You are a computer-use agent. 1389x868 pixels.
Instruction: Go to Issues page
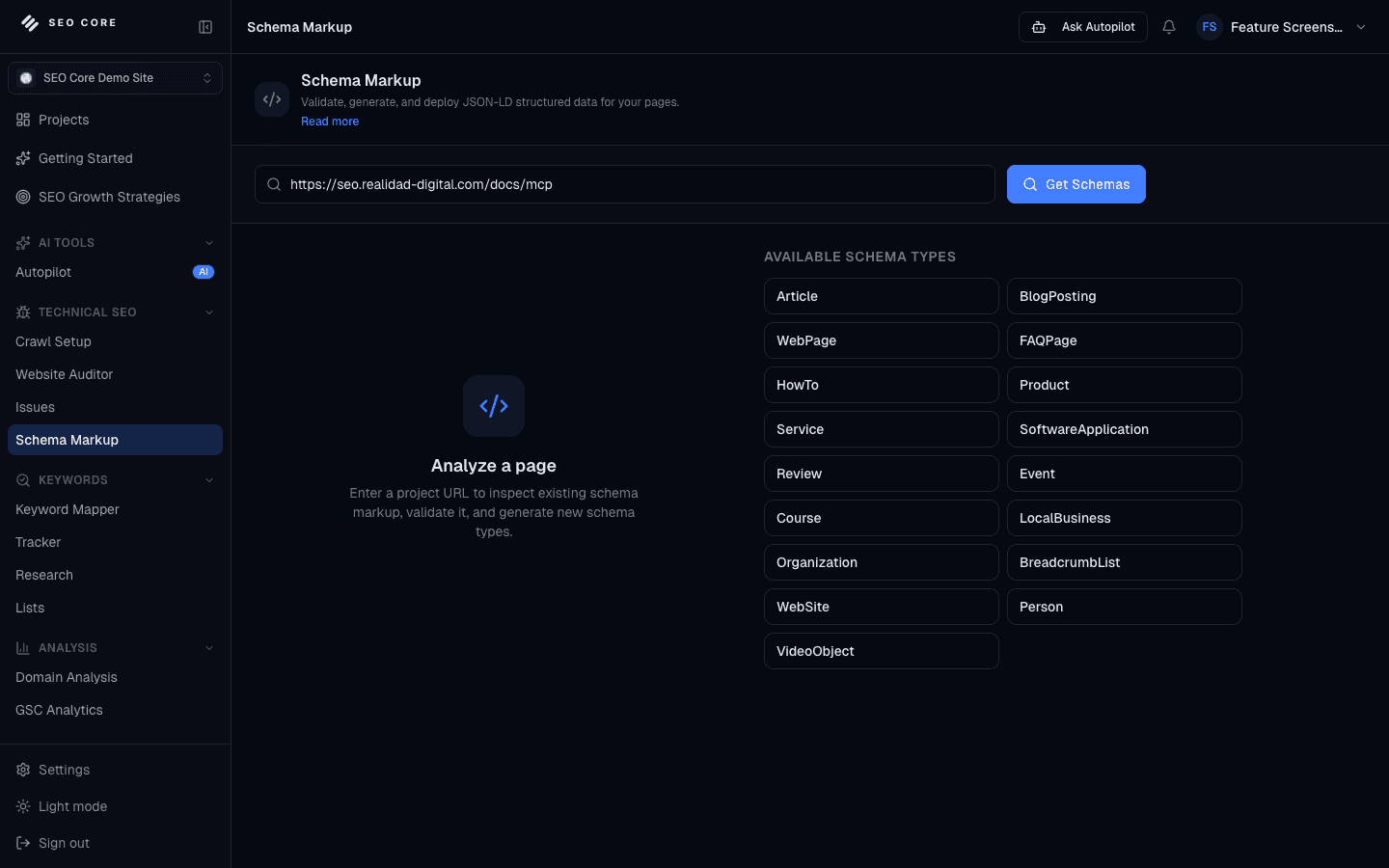click(115, 407)
